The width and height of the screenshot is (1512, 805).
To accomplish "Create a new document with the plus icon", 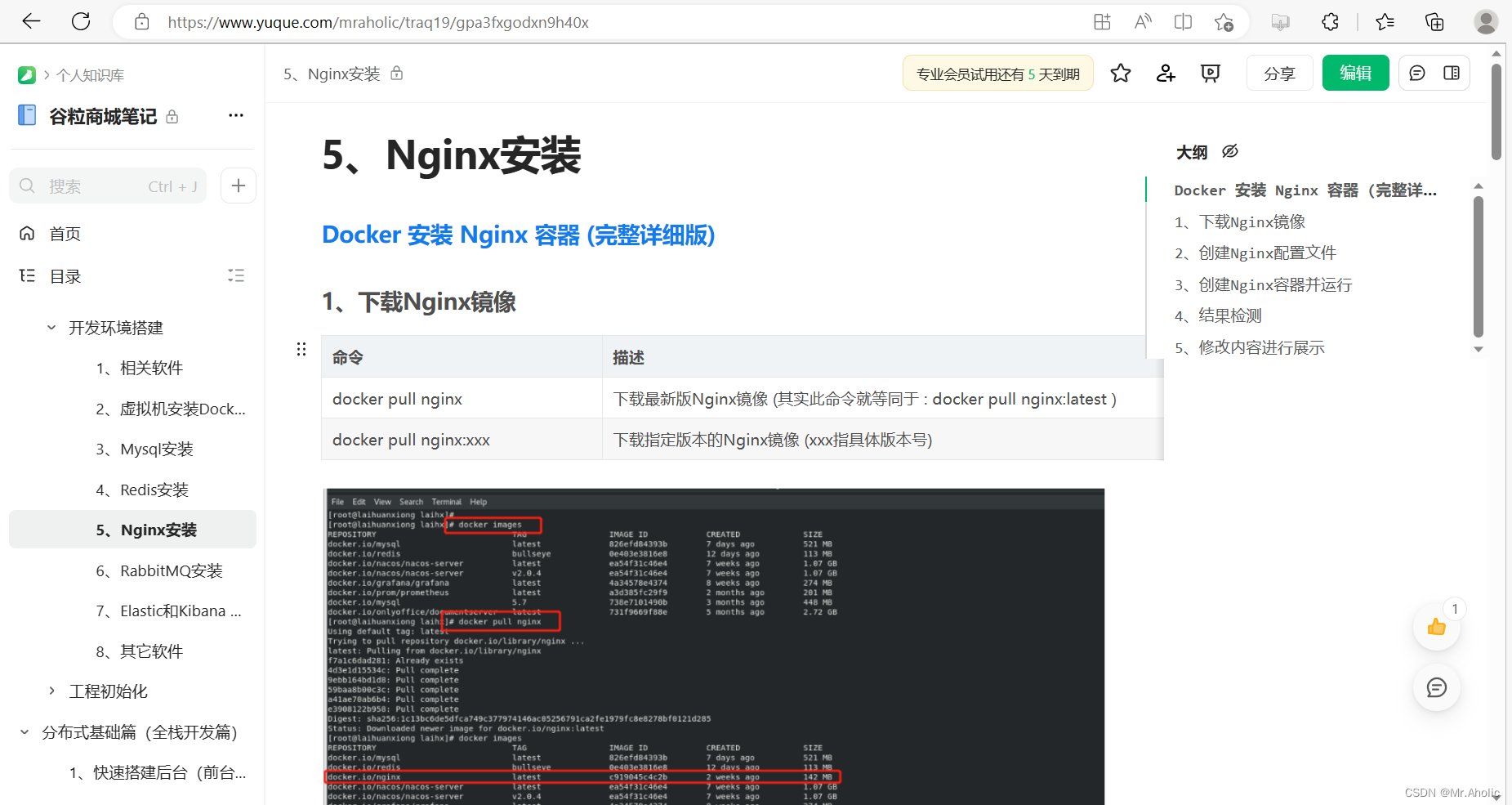I will (238, 186).
